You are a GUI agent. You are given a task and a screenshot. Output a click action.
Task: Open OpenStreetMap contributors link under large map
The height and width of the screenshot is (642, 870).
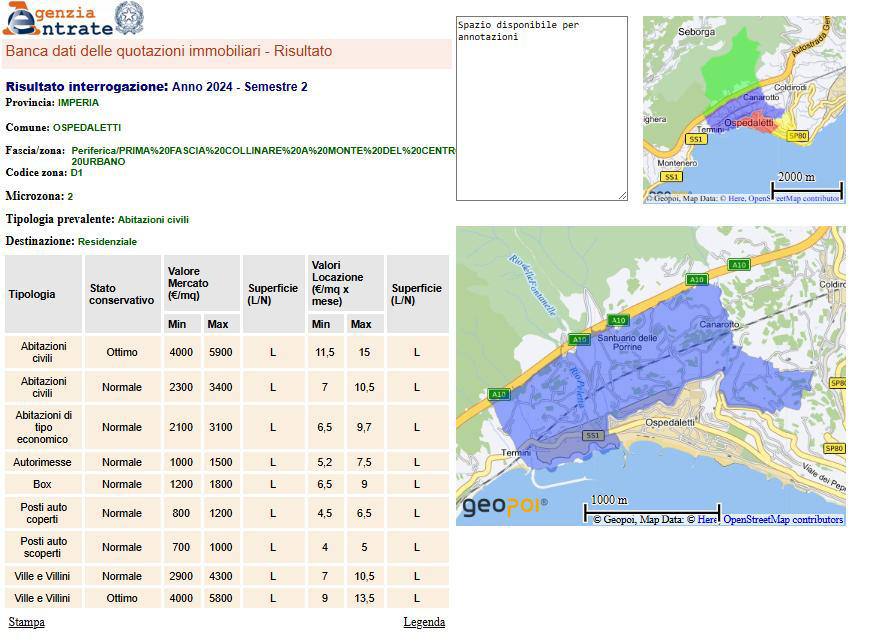point(783,520)
